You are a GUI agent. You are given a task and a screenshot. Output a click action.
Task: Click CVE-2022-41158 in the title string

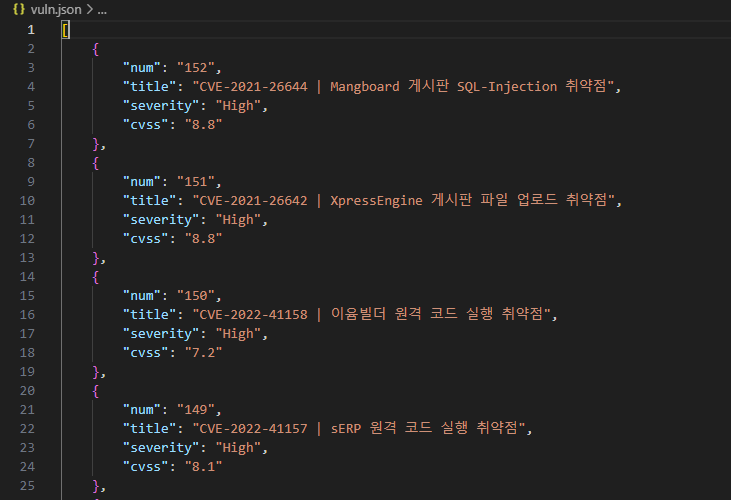point(254,315)
